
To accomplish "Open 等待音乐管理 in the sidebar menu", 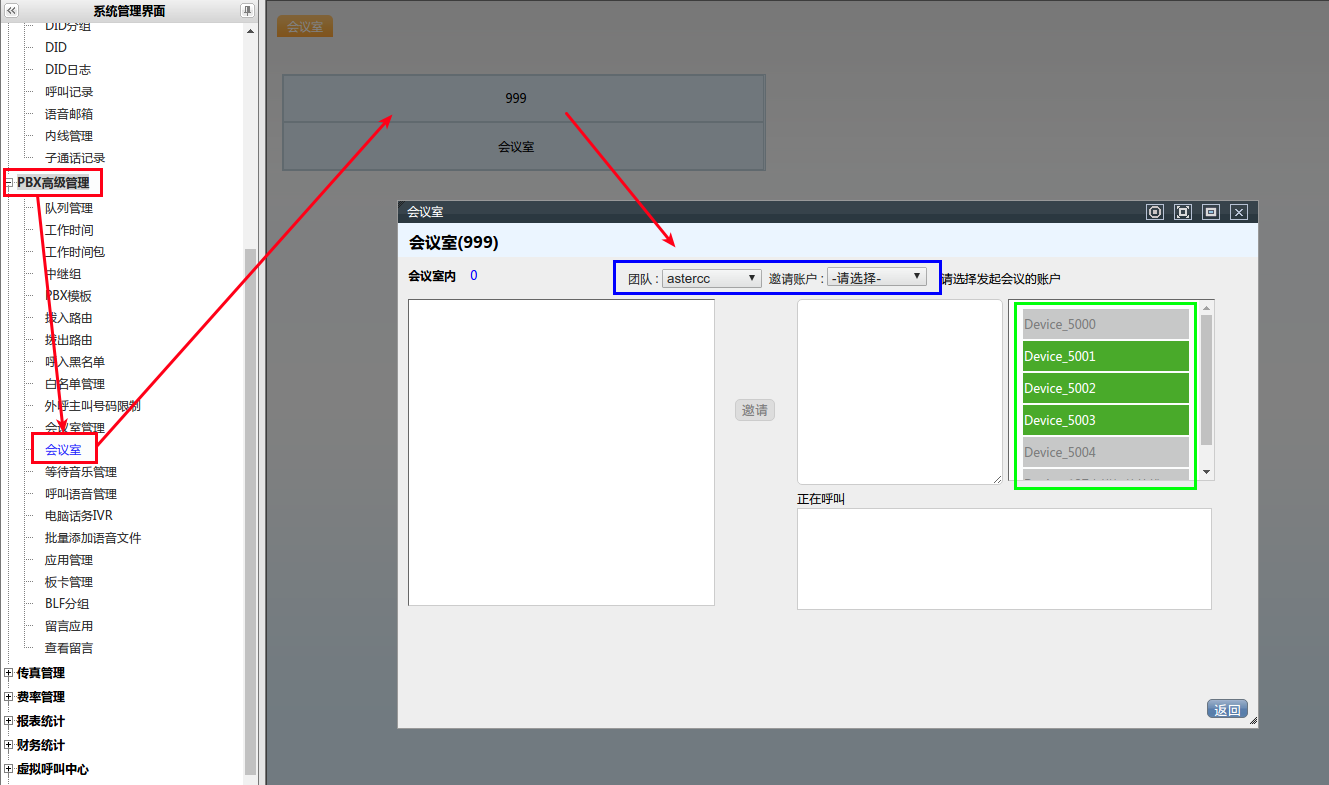I will 81,472.
